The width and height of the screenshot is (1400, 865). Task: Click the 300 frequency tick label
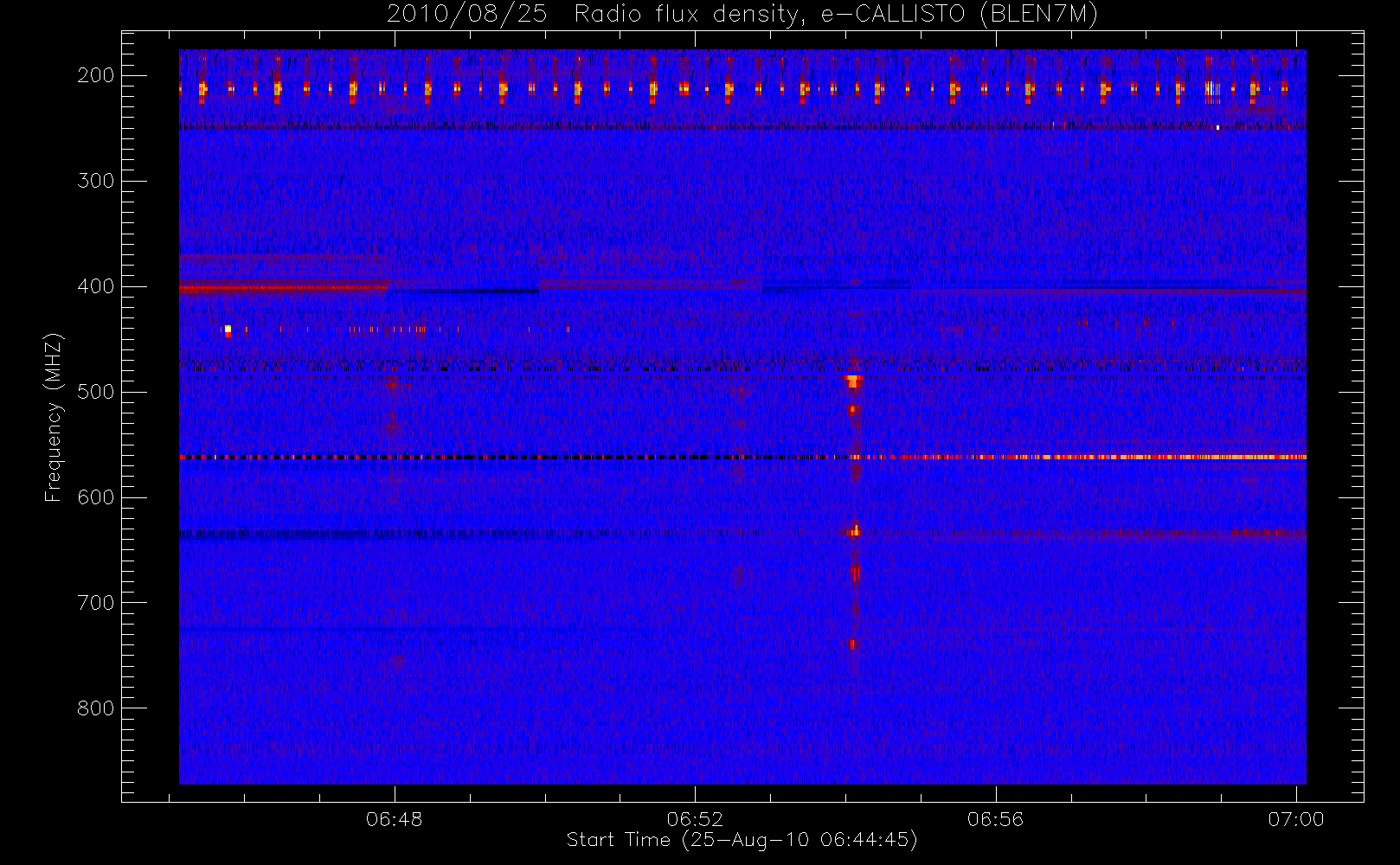(x=95, y=181)
